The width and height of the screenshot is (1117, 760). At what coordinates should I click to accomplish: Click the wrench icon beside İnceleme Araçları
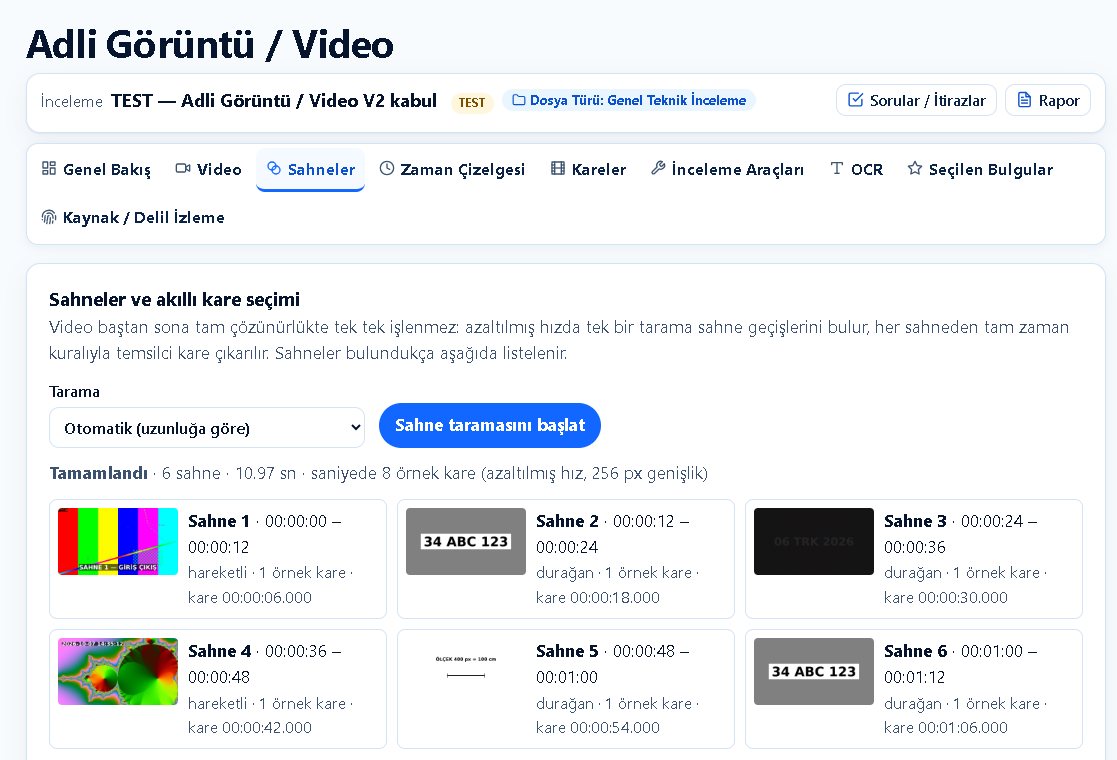coord(658,168)
